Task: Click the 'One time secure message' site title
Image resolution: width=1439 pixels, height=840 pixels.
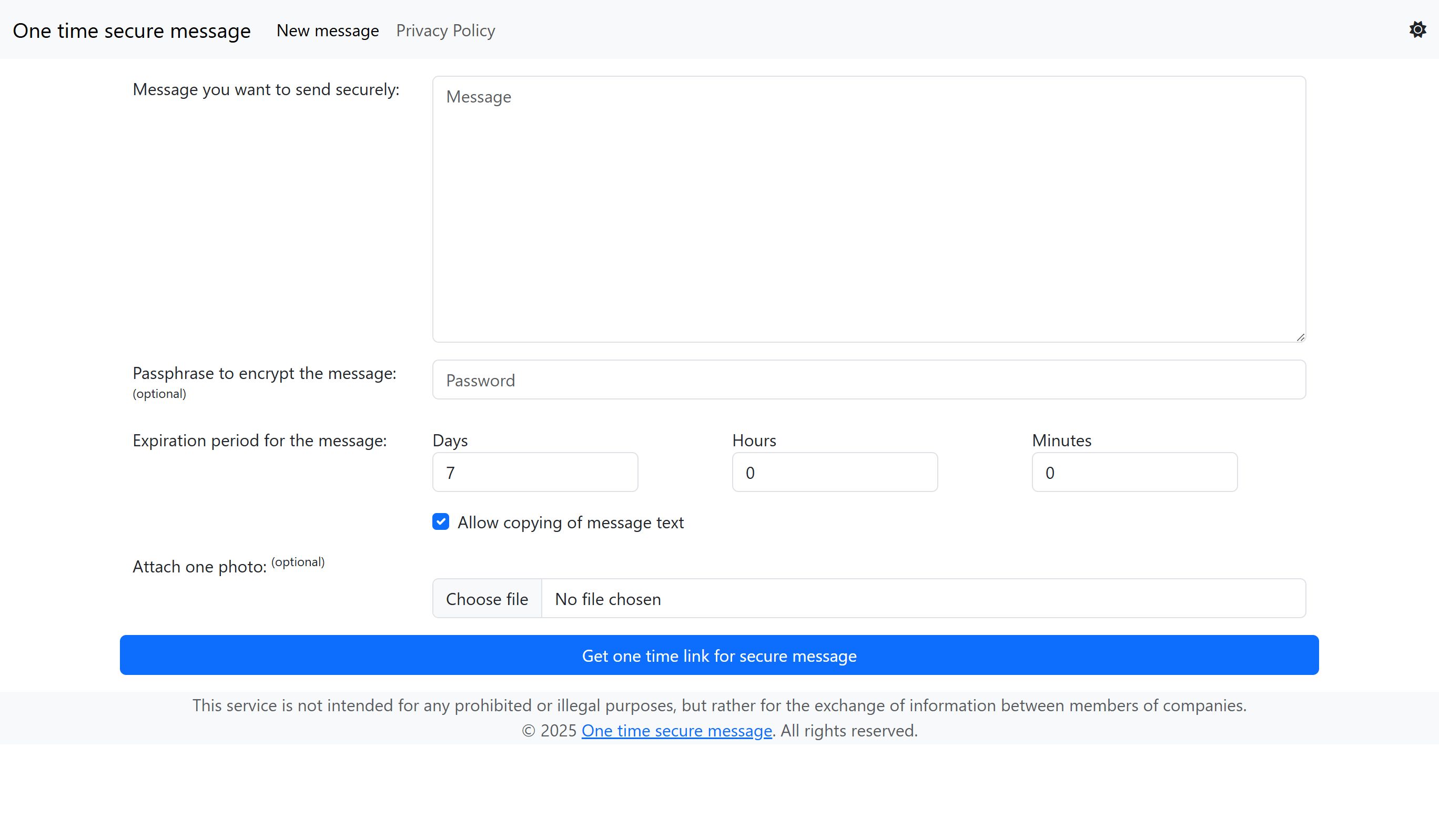Action: pyautogui.click(x=131, y=31)
